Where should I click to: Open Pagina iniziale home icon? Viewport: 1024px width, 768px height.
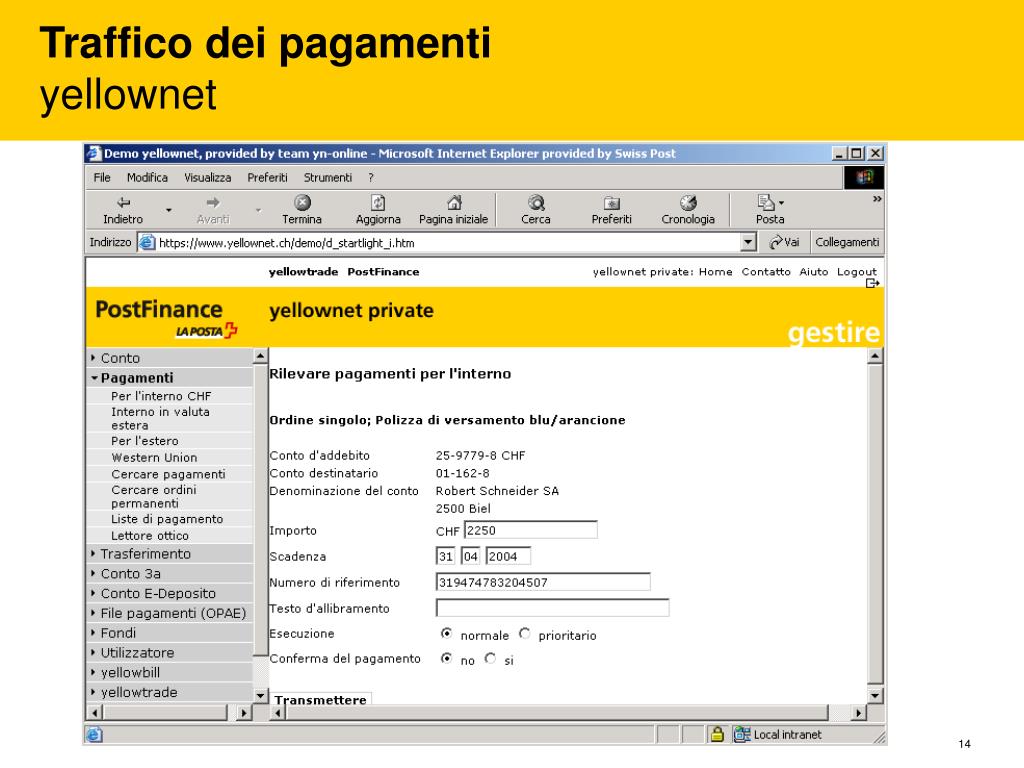[454, 202]
